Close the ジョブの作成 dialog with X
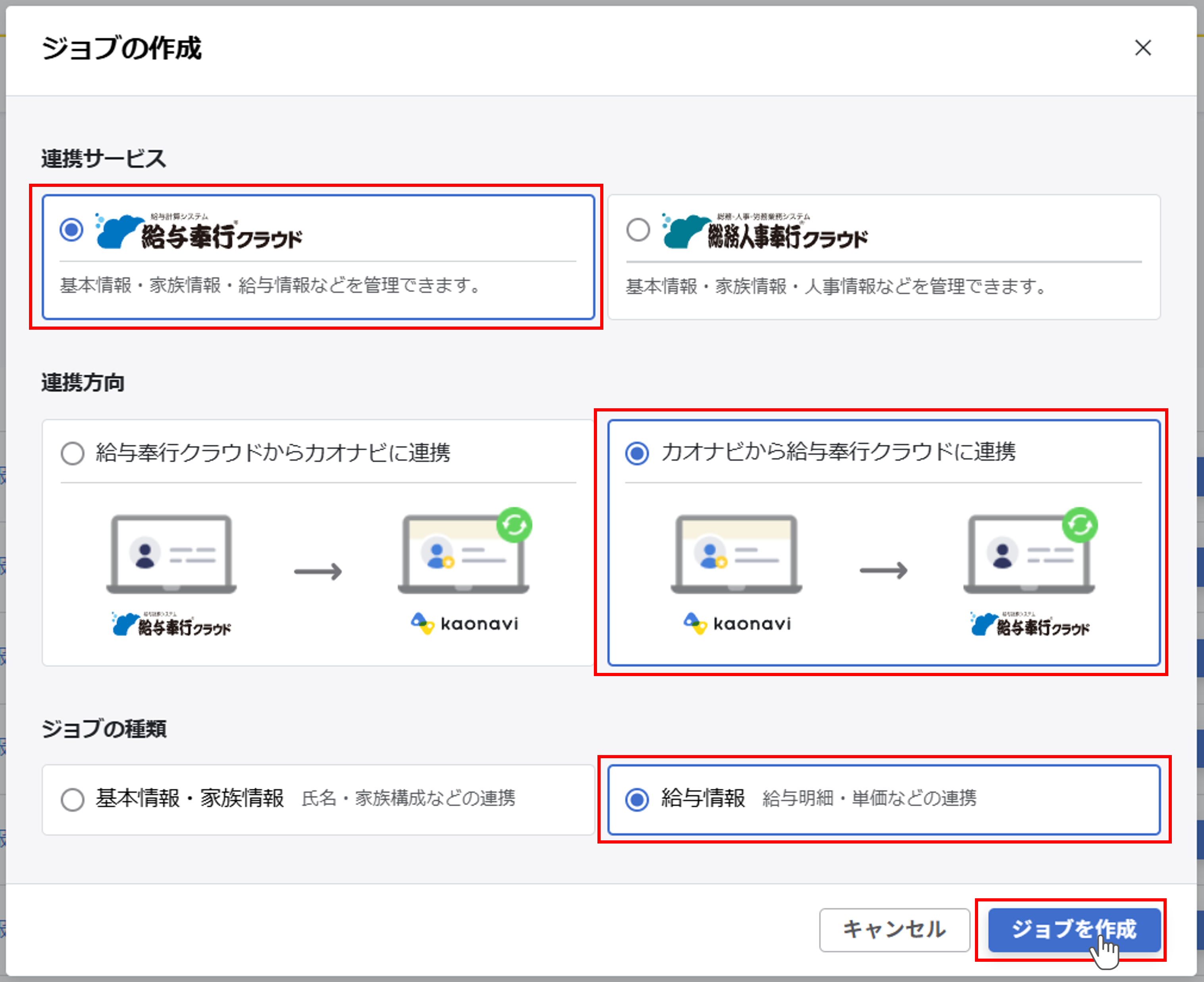The image size is (1204, 982). (1143, 48)
